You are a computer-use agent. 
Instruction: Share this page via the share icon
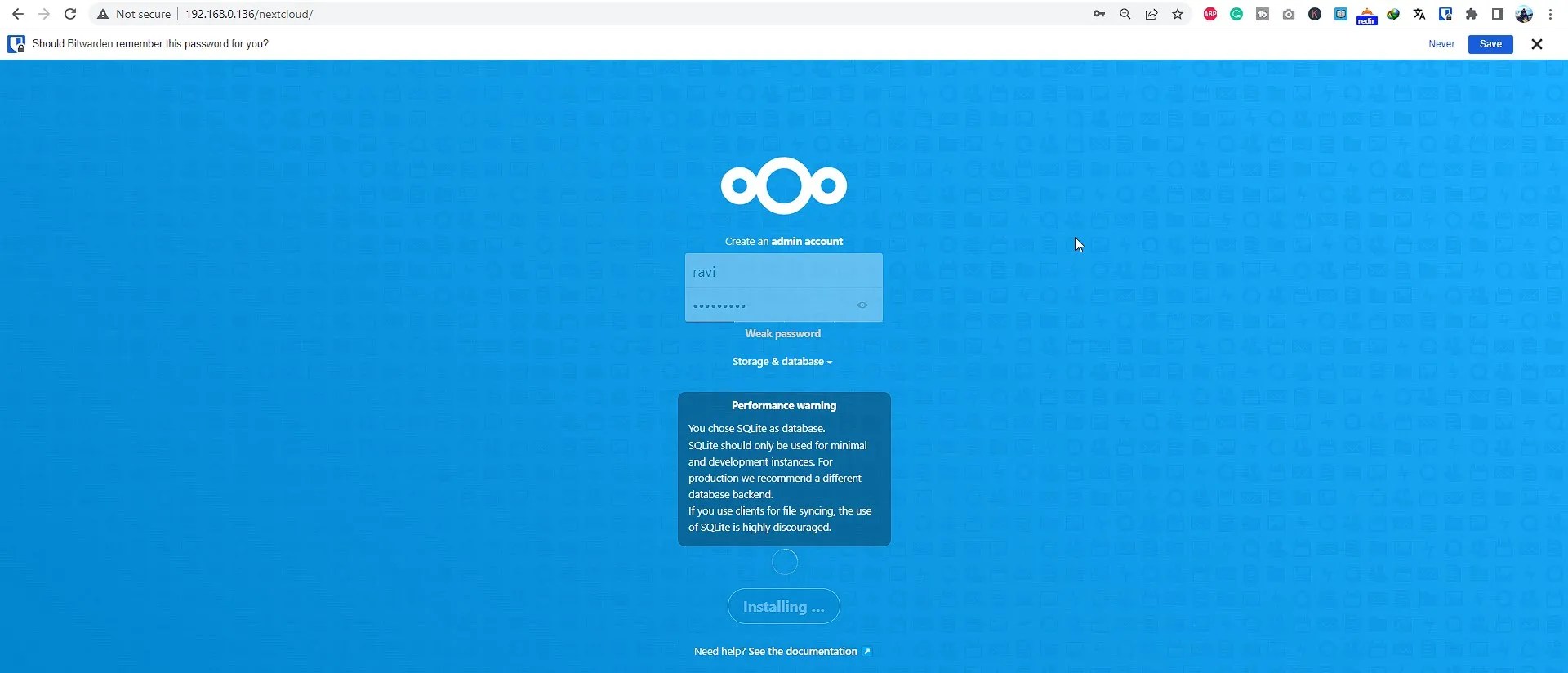pyautogui.click(x=1151, y=14)
